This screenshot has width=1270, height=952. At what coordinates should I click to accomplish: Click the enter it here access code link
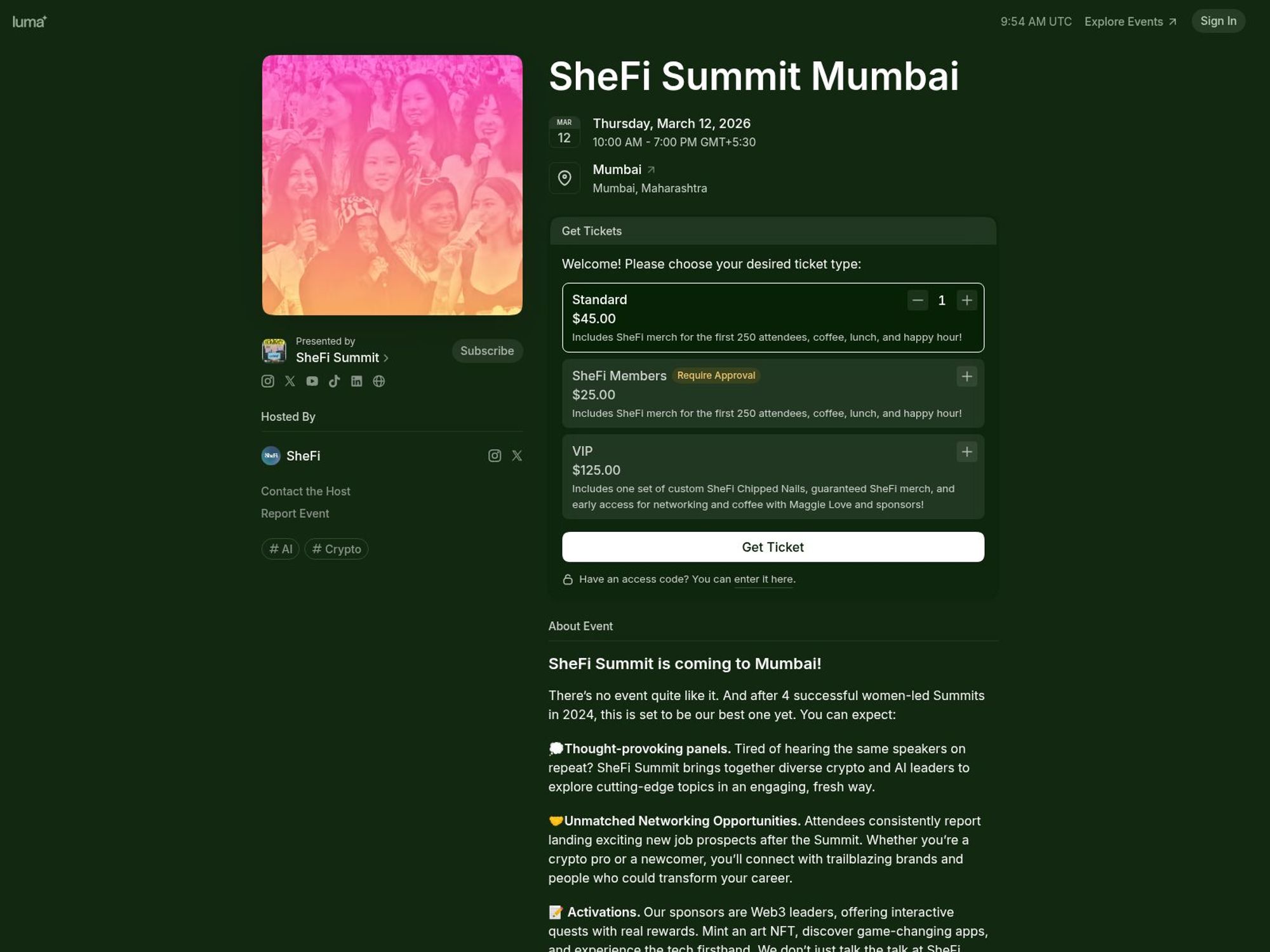pyautogui.click(x=763, y=579)
